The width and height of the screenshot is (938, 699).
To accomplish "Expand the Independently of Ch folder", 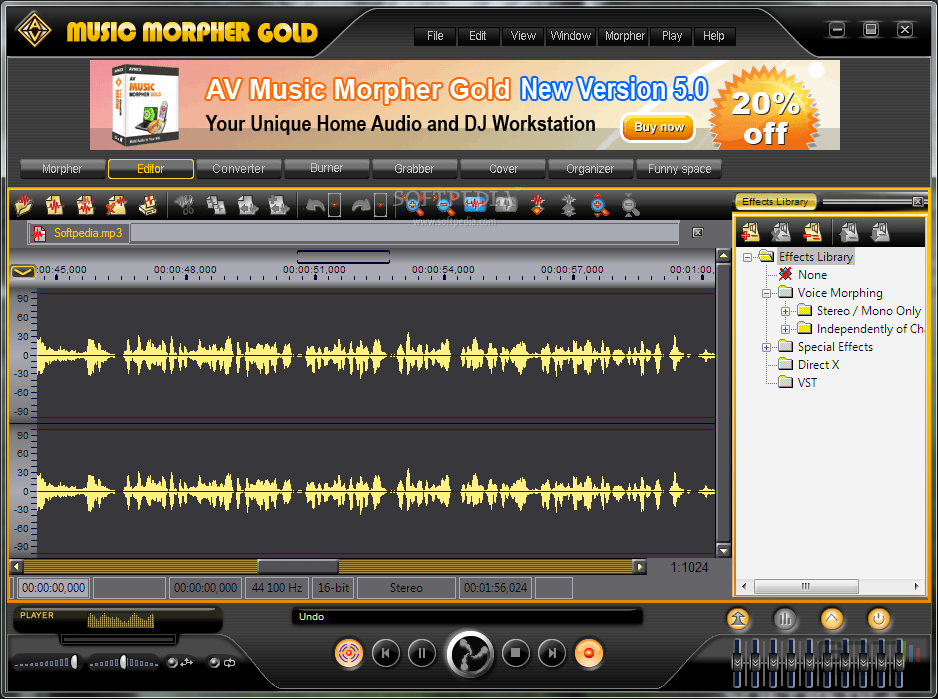I will pos(785,329).
